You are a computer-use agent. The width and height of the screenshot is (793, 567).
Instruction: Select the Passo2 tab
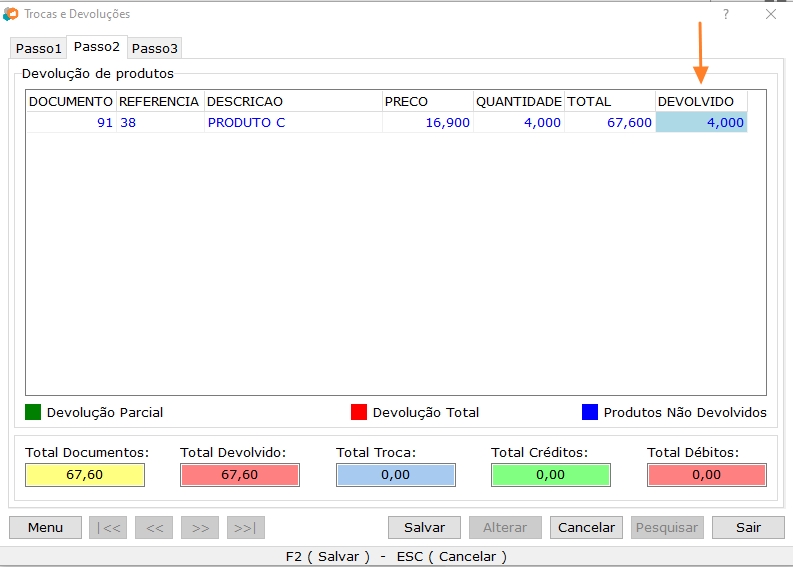pyautogui.click(x=97, y=47)
